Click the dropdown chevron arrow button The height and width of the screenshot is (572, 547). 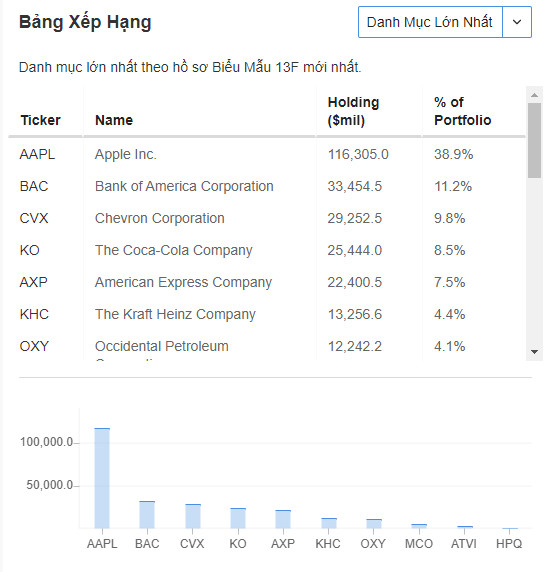[x=517, y=22]
